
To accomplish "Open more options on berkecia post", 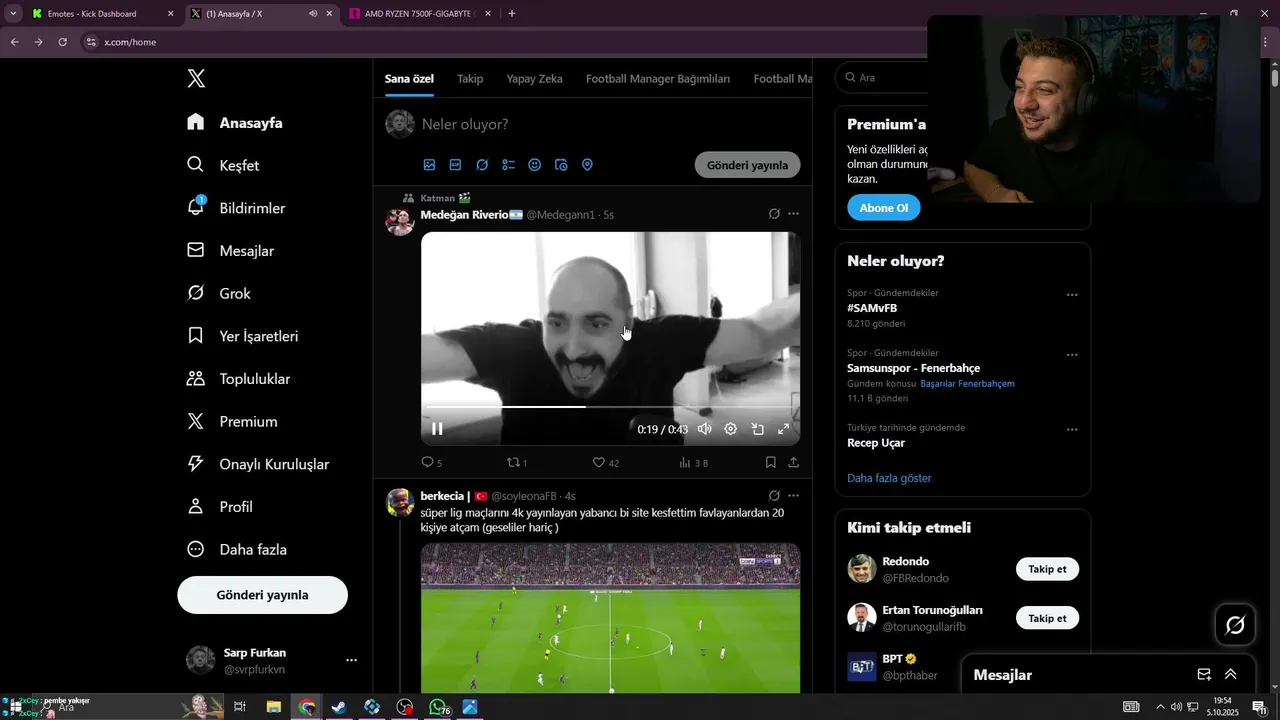I will point(793,495).
